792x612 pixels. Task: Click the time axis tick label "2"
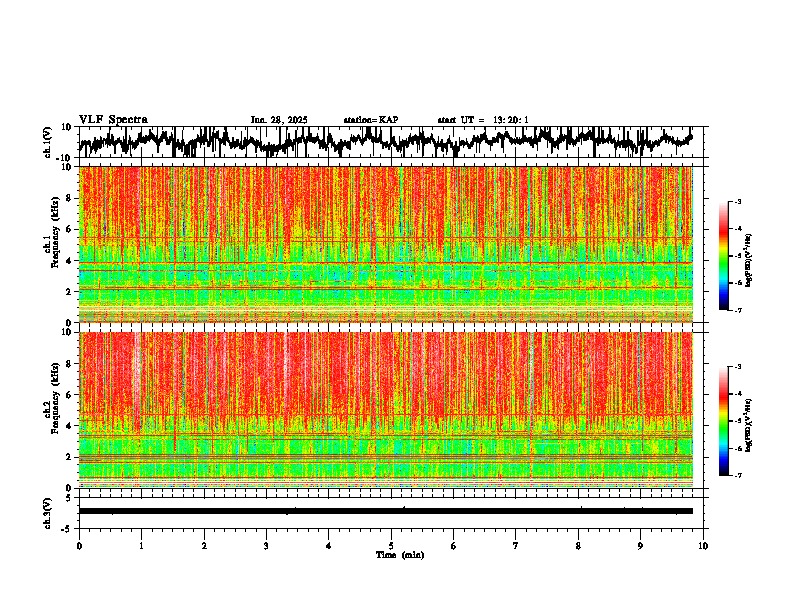tap(204, 546)
